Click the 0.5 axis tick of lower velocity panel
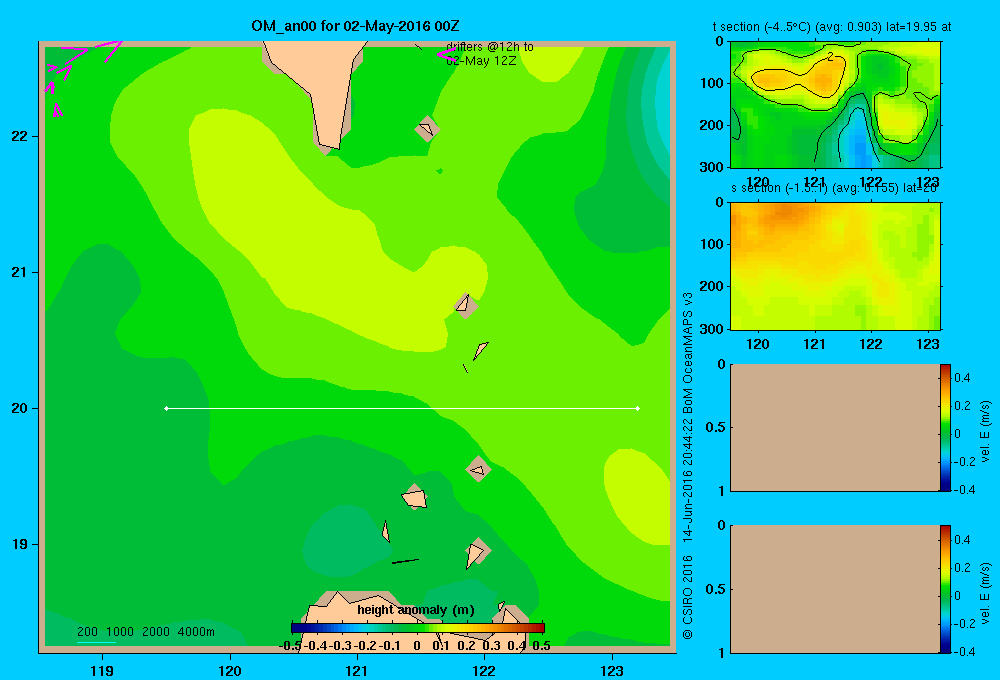The height and width of the screenshot is (680, 1000). tap(716, 588)
